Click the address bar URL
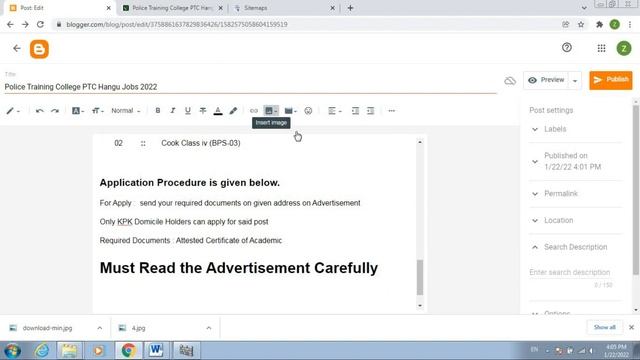 pyautogui.click(x=177, y=24)
